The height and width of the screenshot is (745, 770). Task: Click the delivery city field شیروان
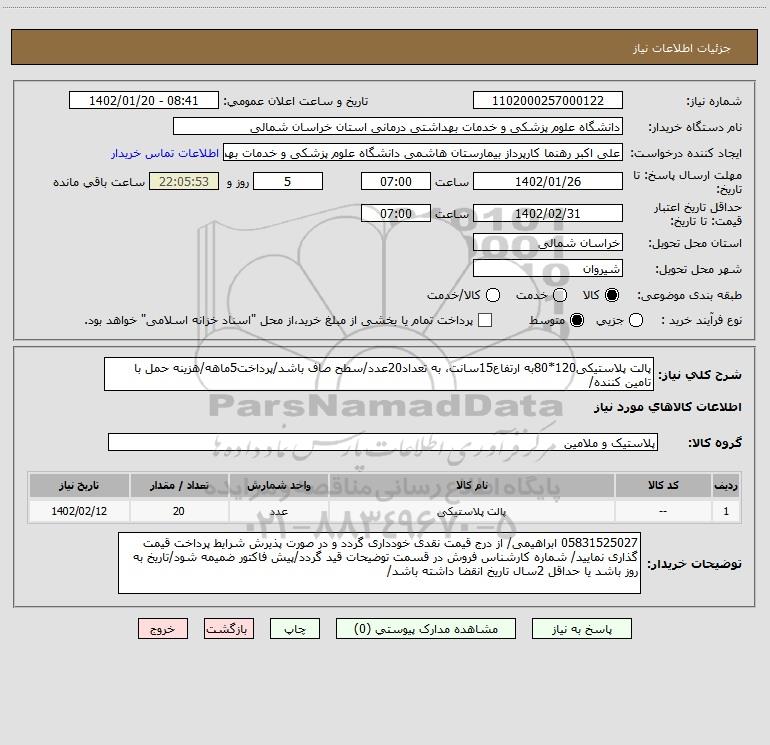pos(548,268)
